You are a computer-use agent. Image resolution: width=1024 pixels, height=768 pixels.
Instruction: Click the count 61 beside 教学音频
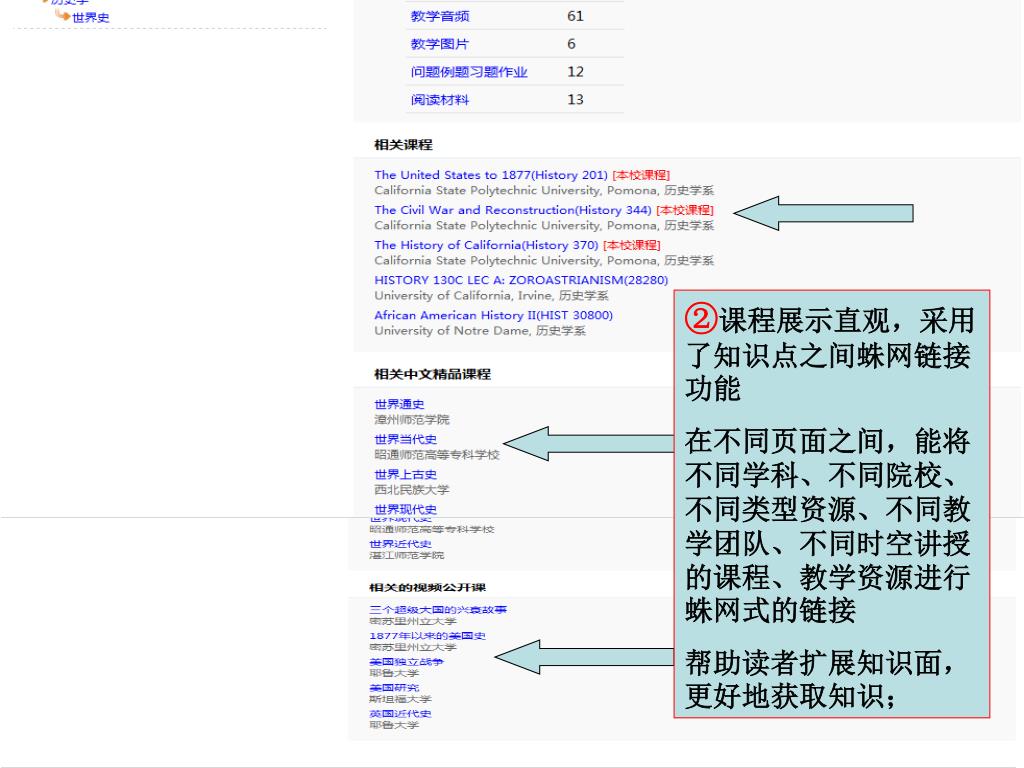click(575, 16)
